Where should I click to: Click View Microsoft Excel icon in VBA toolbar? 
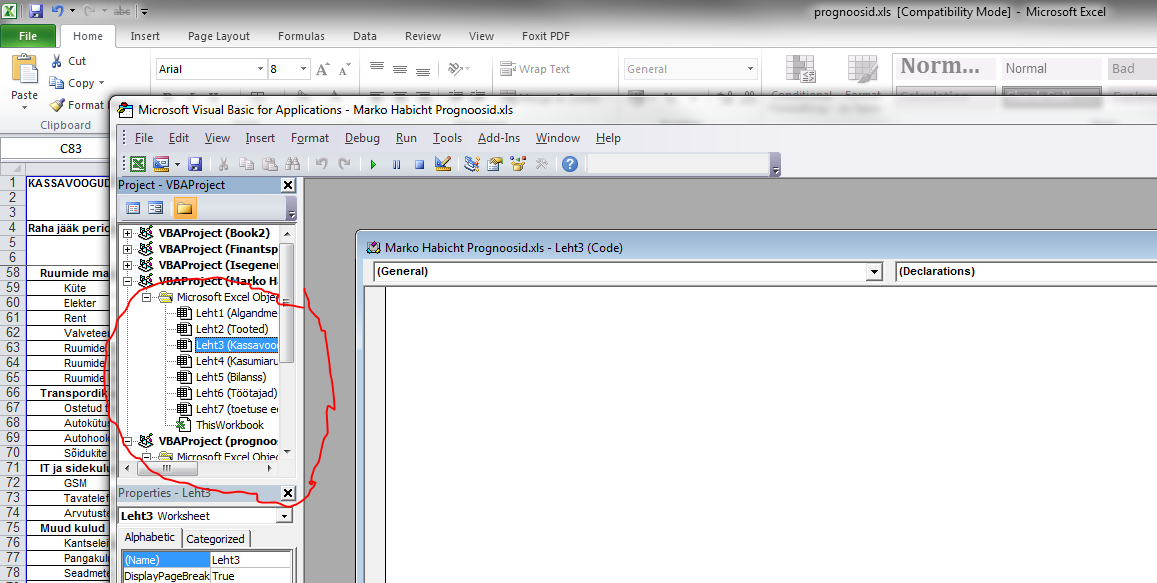pos(138,164)
